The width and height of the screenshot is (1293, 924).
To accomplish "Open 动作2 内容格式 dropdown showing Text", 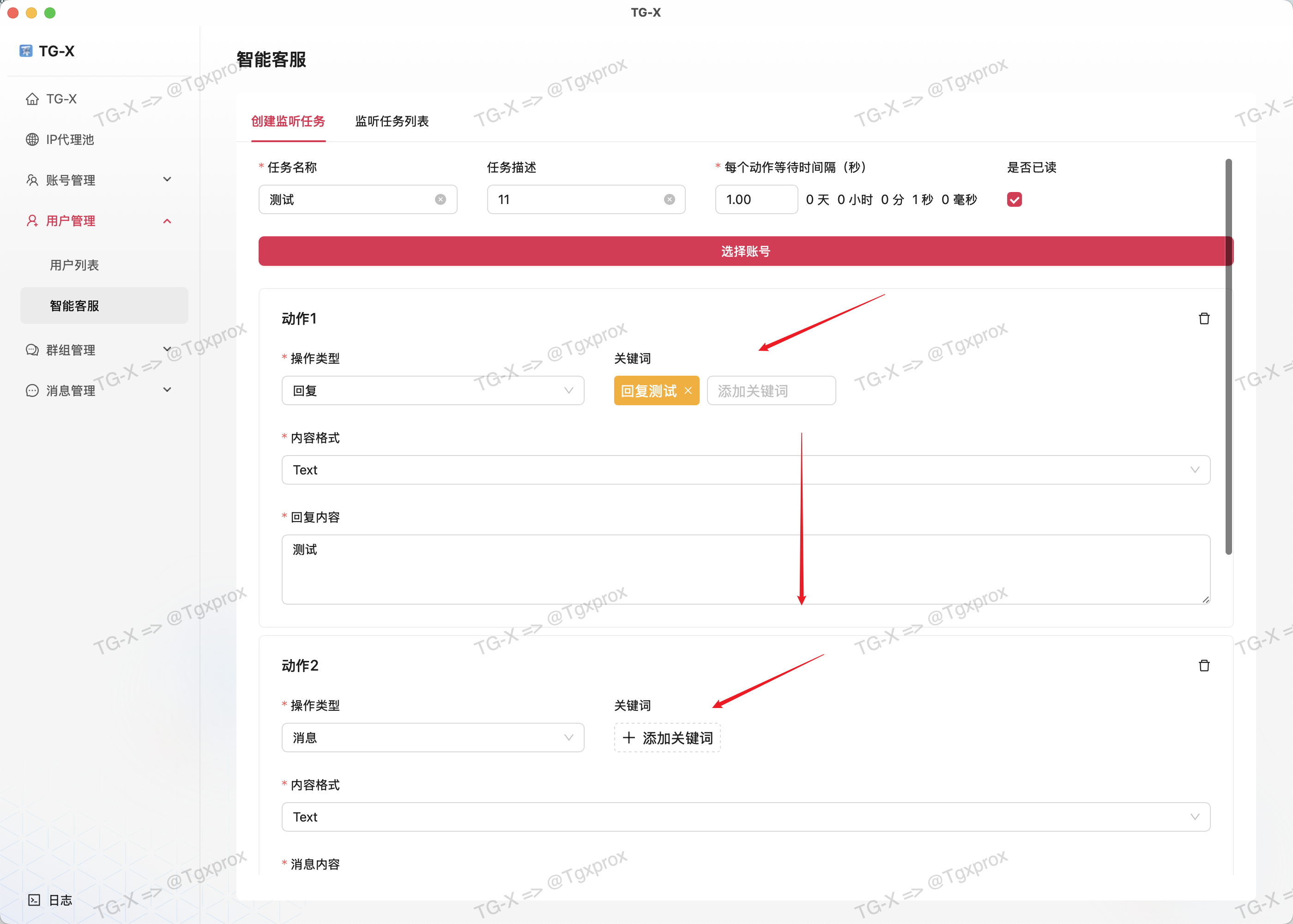I will tap(745, 816).
